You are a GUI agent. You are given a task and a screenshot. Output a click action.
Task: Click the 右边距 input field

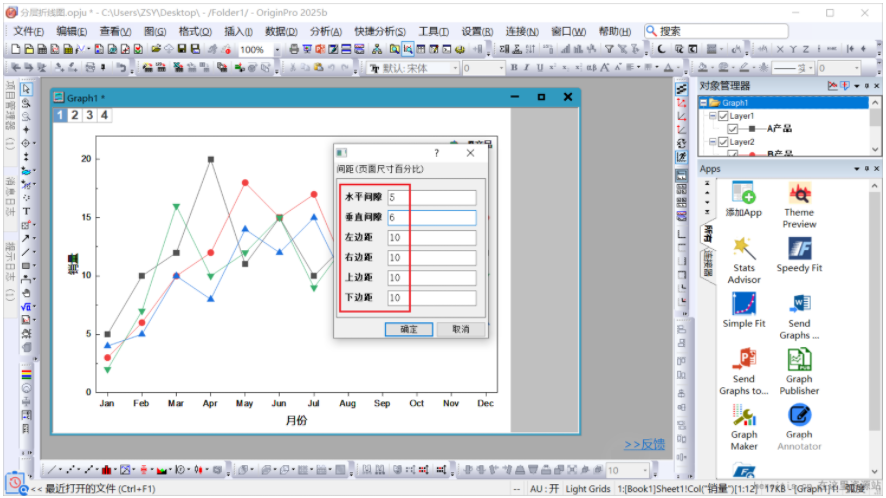pos(432,258)
